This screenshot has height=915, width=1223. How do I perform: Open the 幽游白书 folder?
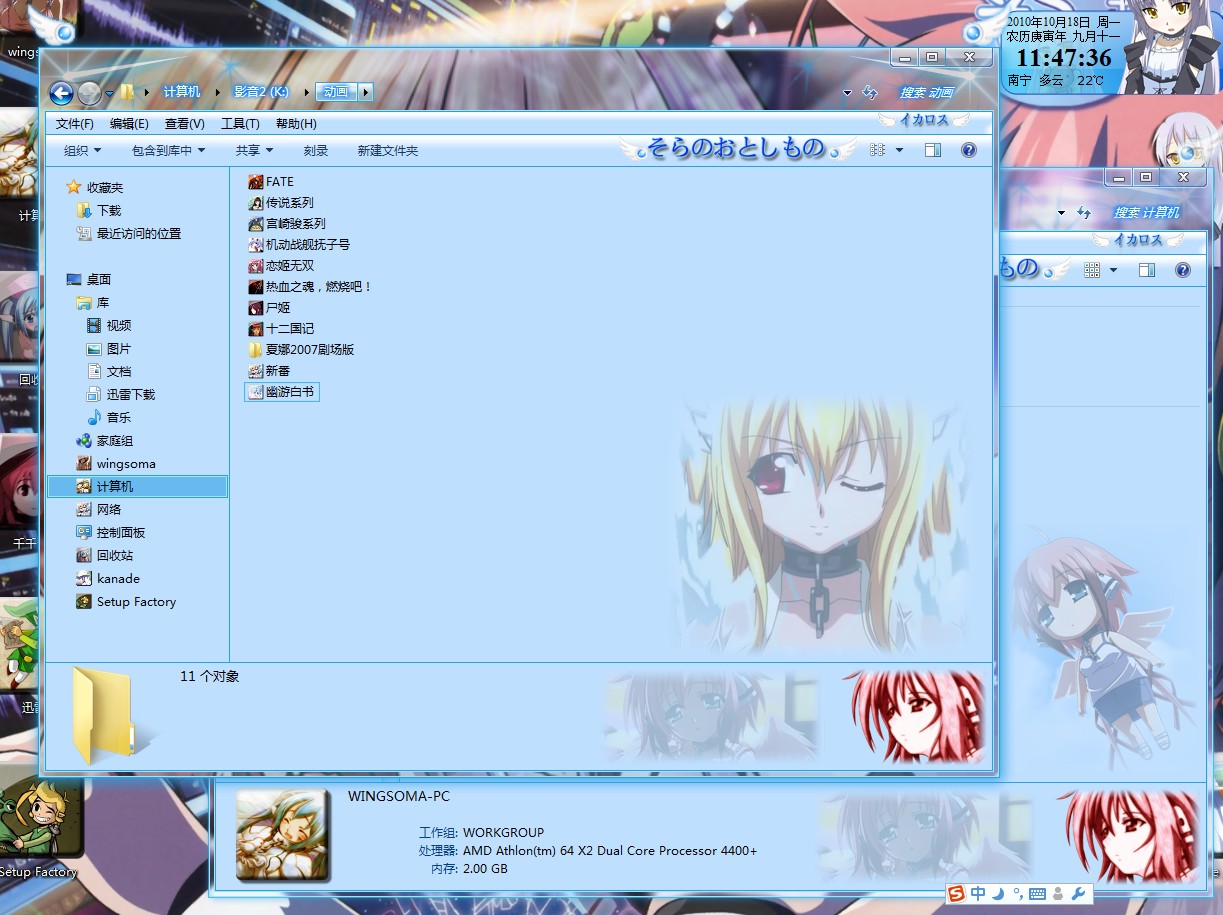[283, 391]
